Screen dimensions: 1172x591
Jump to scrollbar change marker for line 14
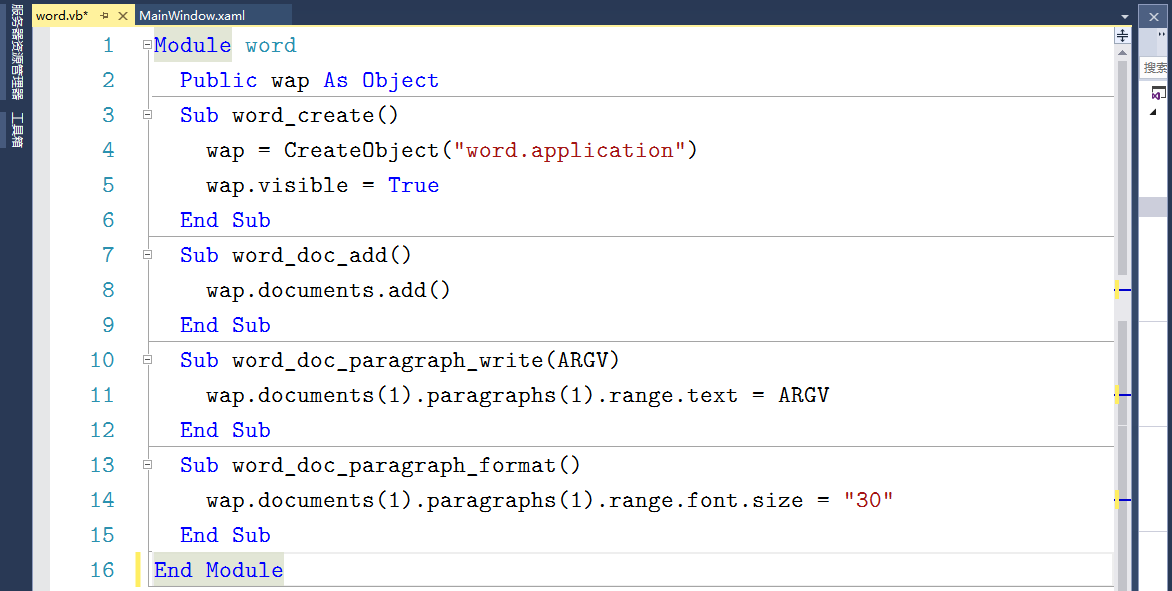pyautogui.click(x=1121, y=500)
